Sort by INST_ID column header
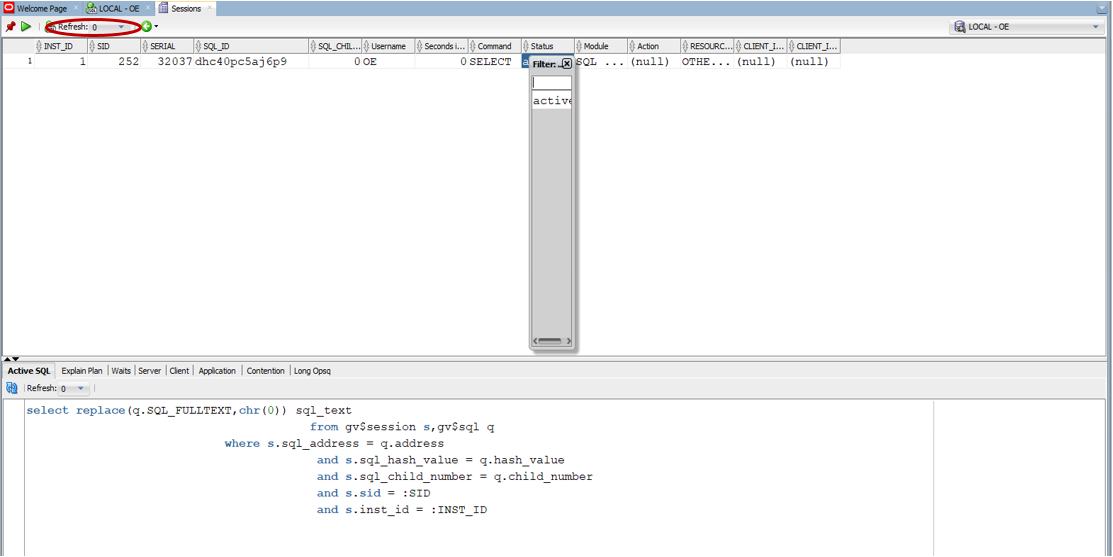1113x557 pixels. click(x=61, y=46)
